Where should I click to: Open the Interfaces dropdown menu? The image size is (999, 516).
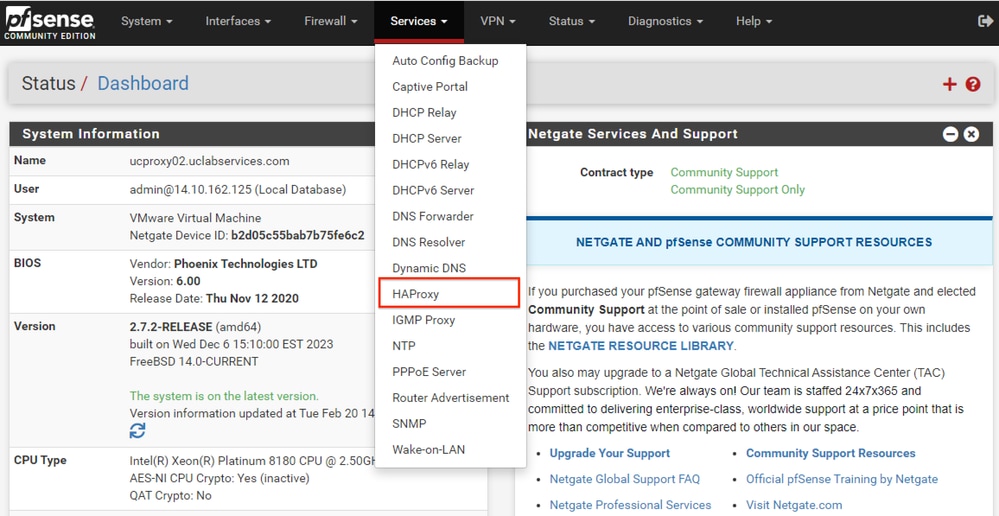click(x=238, y=21)
